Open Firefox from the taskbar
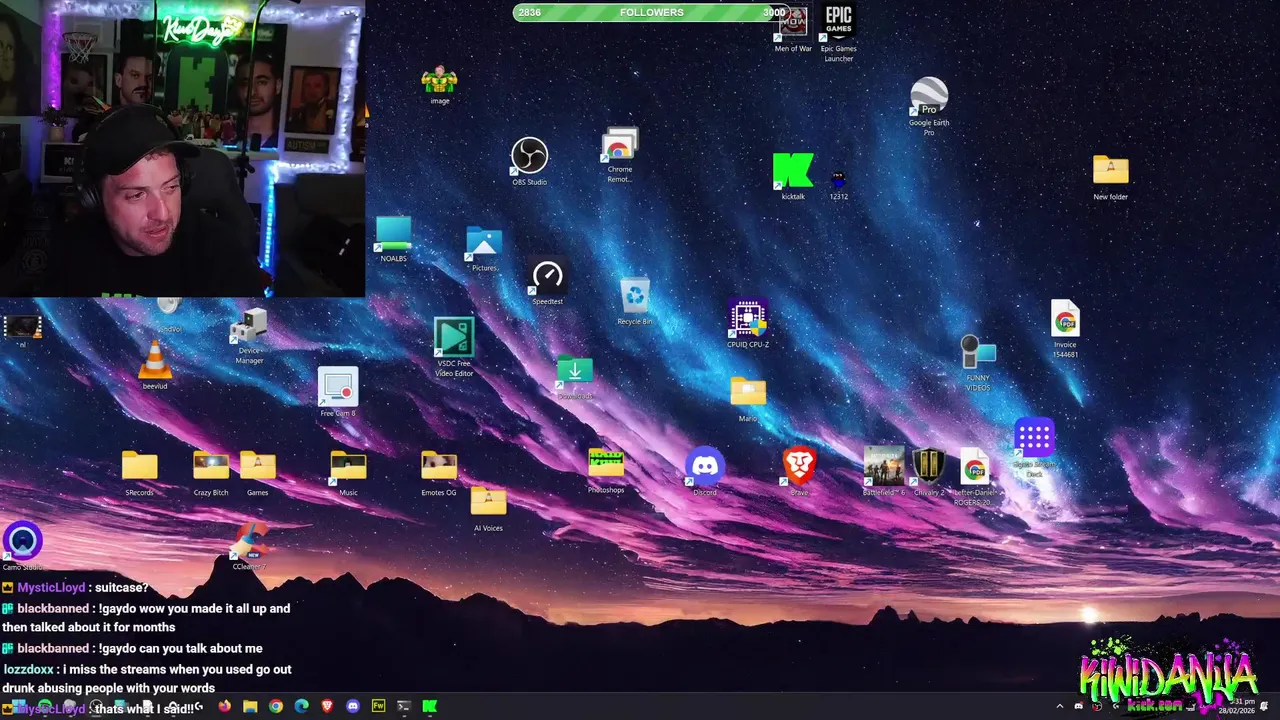 224,706
